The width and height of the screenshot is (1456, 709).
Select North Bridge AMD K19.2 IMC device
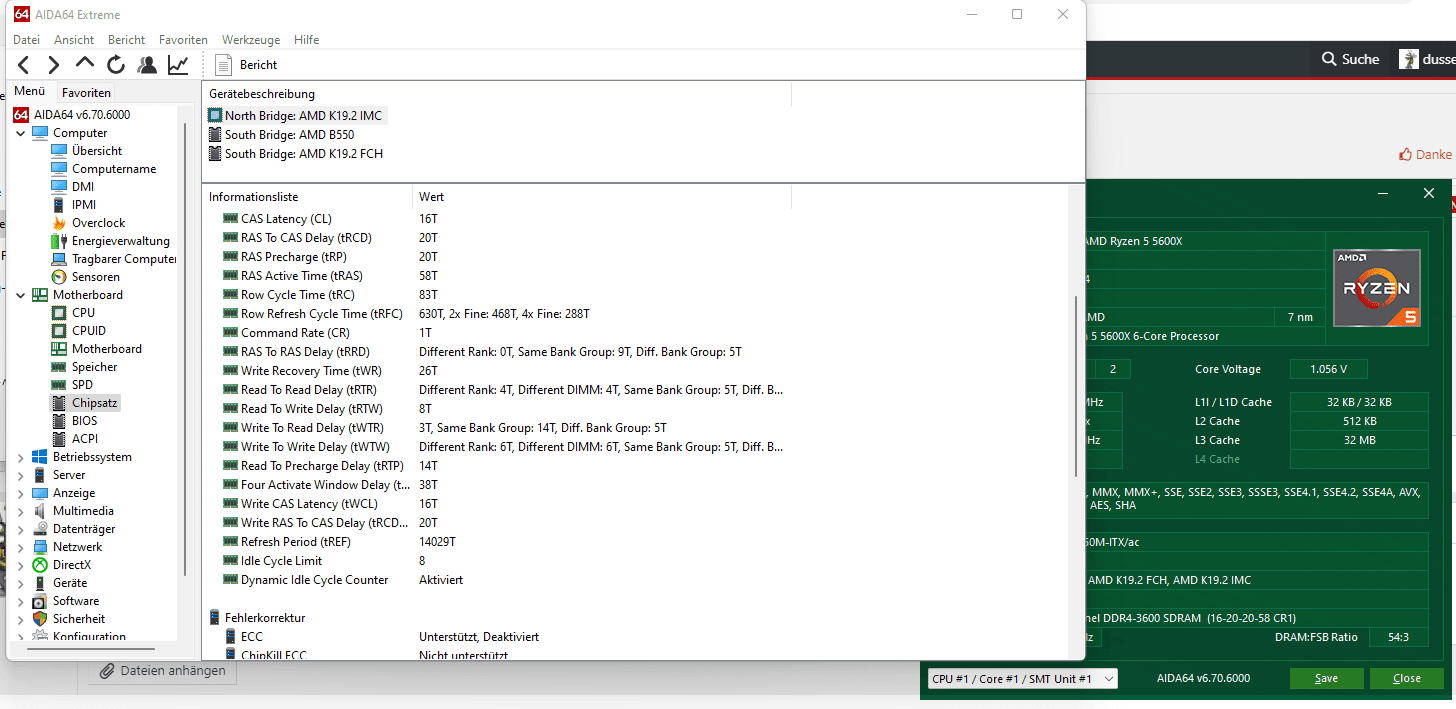(303, 116)
